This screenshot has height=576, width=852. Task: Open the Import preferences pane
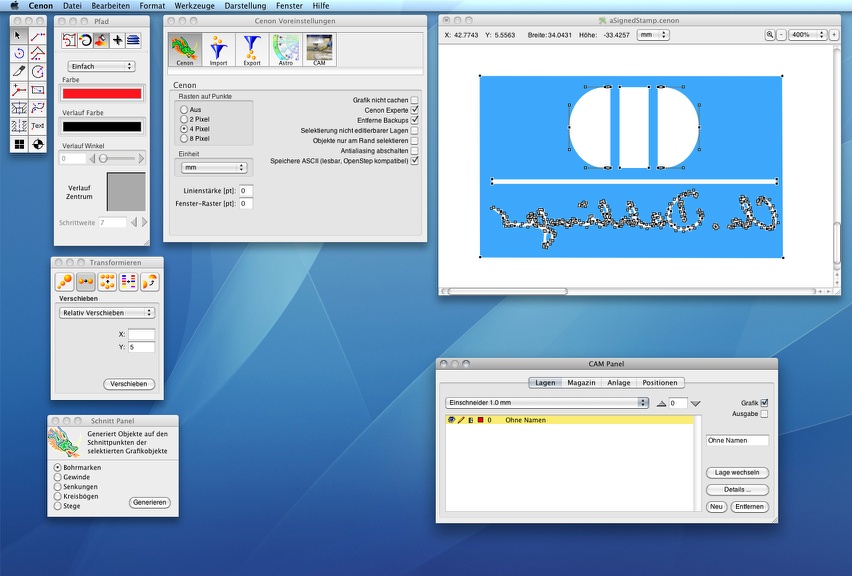(x=218, y=49)
